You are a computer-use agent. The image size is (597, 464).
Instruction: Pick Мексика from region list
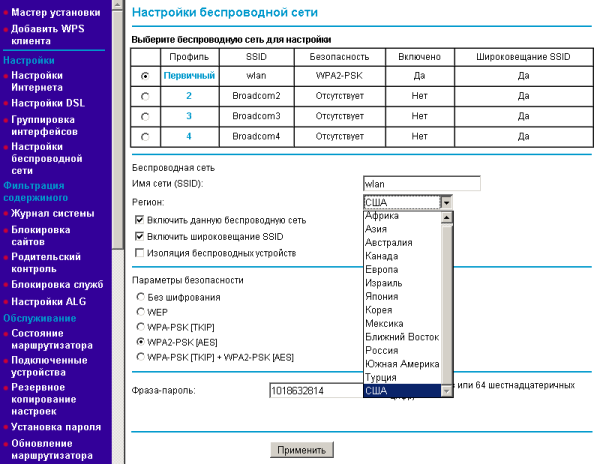pos(402,324)
